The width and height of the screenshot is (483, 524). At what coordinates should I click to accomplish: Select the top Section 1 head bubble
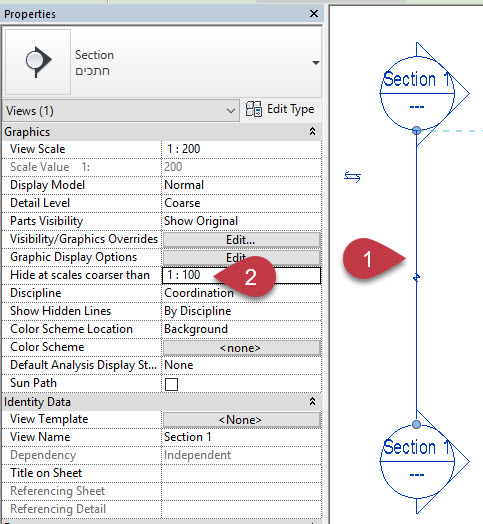[x=417, y=93]
